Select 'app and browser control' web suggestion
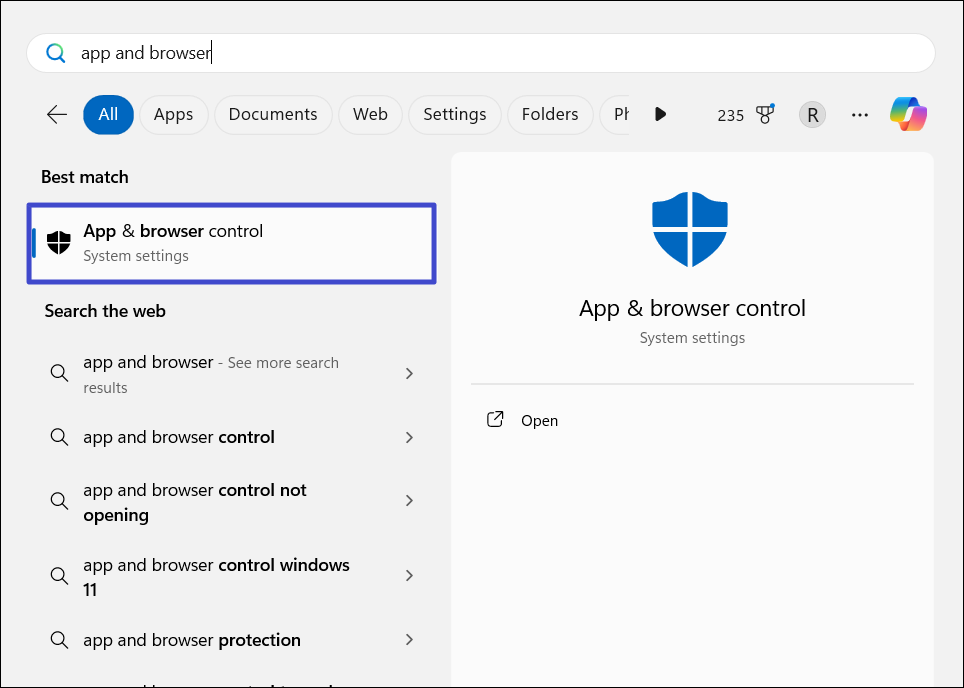This screenshot has height=688, width=964. (232, 437)
